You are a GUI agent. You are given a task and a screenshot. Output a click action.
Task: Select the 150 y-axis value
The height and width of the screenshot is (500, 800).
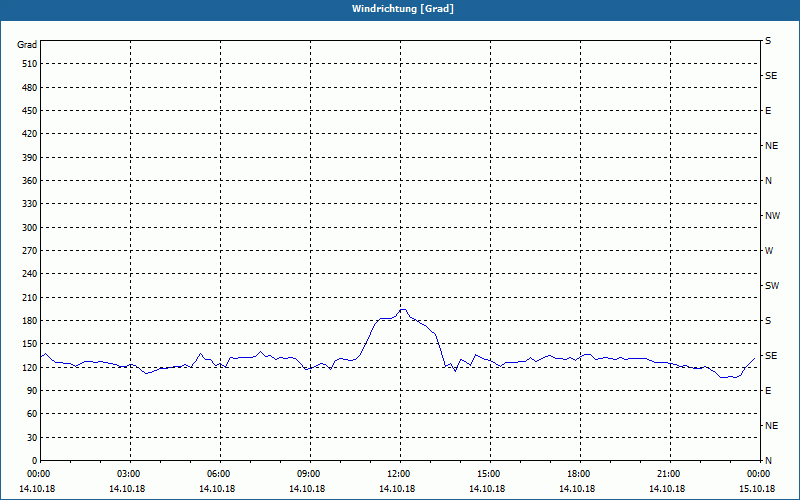point(30,344)
